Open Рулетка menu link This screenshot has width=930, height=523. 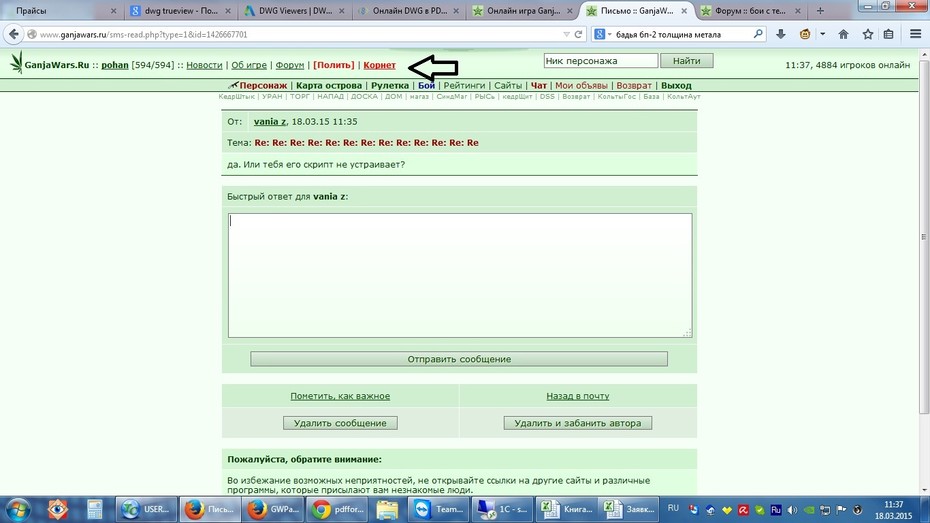click(390, 85)
